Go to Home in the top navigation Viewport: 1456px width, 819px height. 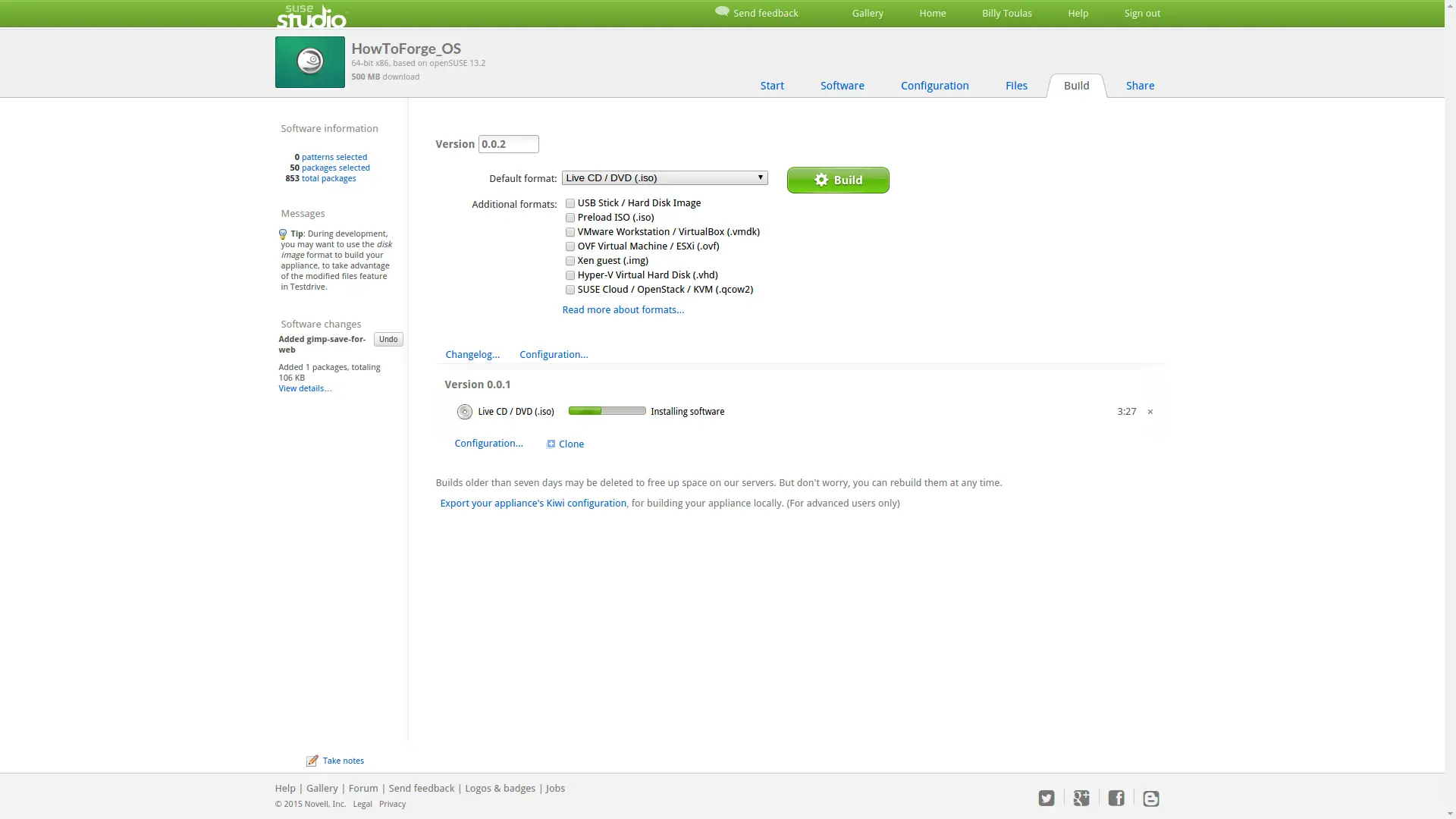tap(933, 14)
